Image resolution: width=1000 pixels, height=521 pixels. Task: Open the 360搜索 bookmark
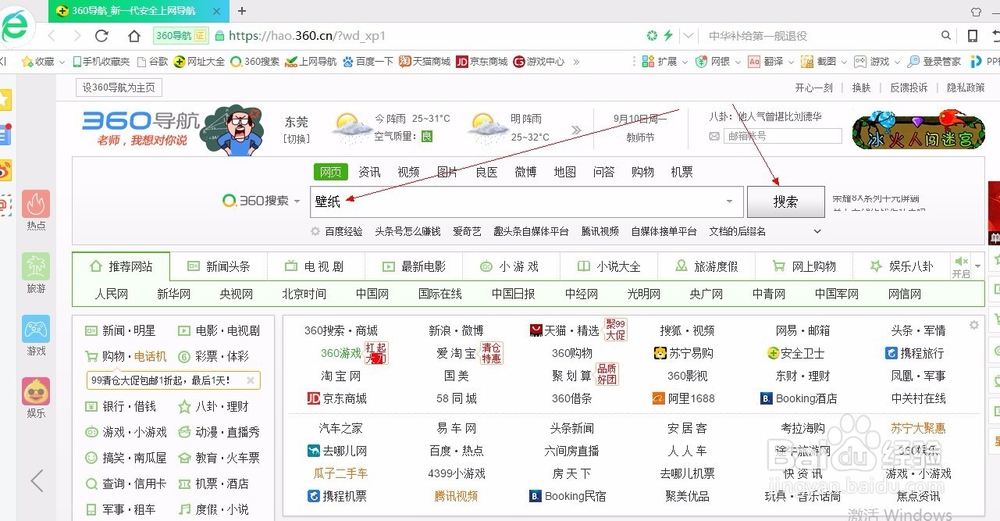click(x=255, y=61)
